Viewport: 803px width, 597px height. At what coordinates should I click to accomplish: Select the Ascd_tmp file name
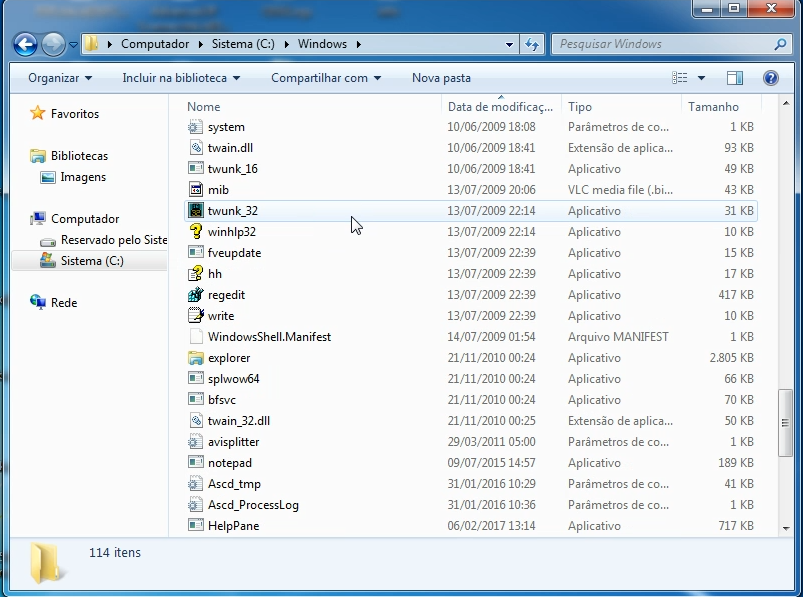pyautogui.click(x=234, y=484)
